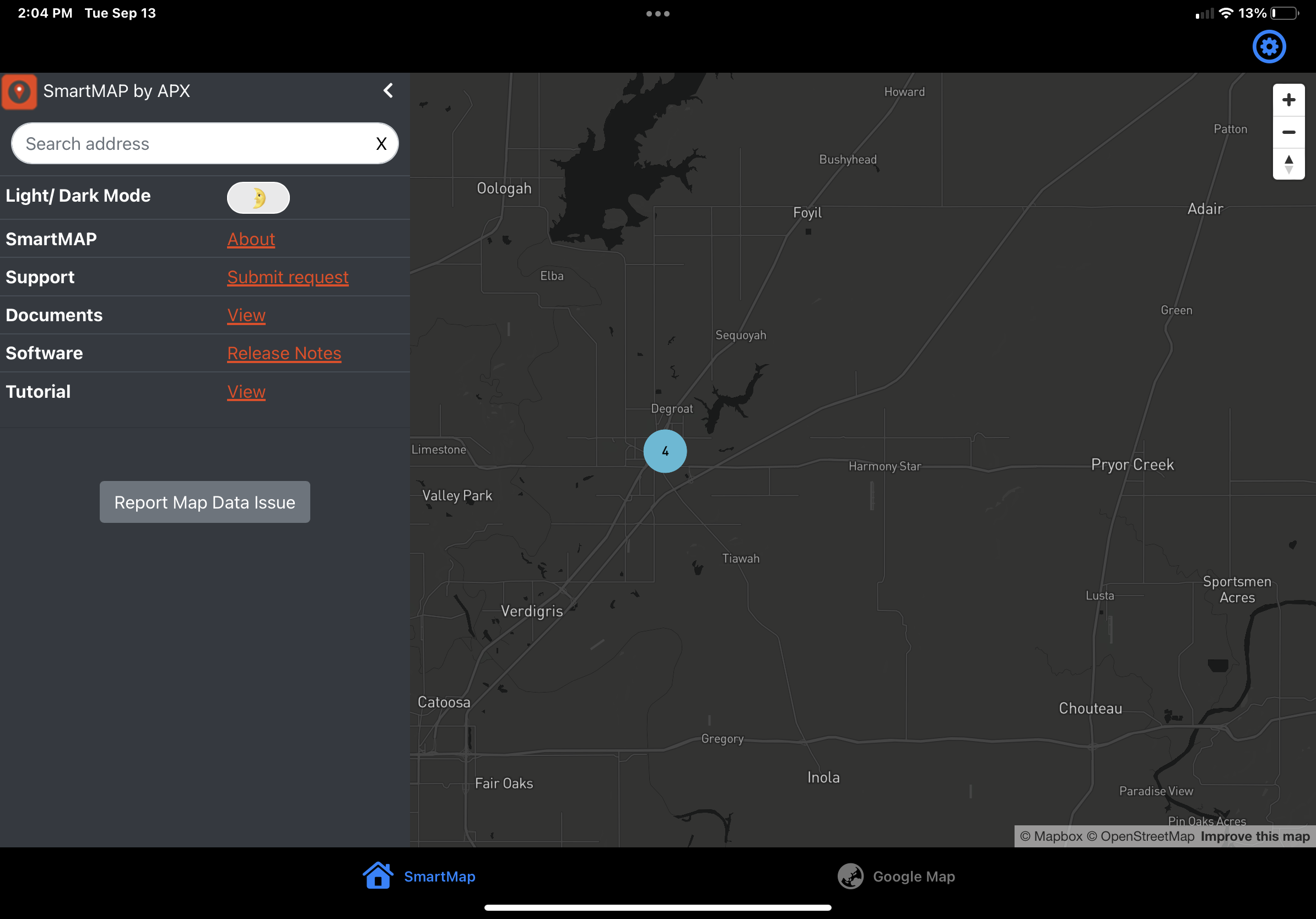Click the Inola map label
This screenshot has height=919, width=1316.
point(823,777)
